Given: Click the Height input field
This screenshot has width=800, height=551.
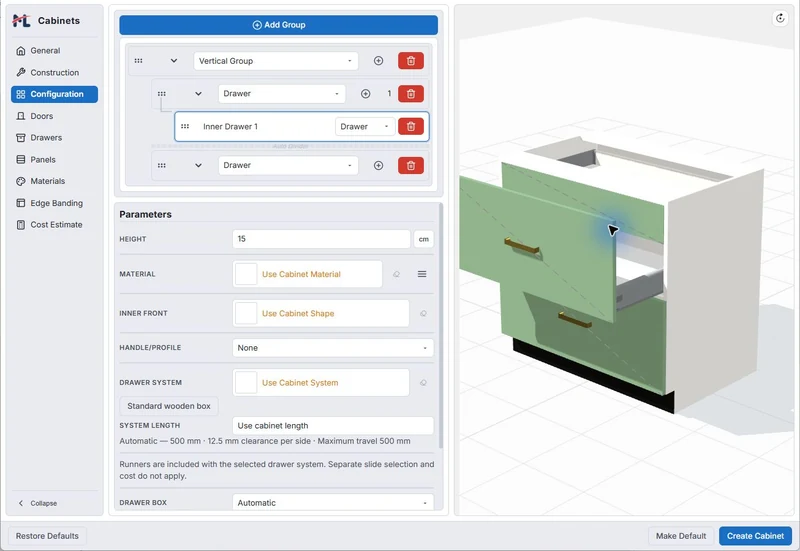Looking at the screenshot, I should point(321,239).
